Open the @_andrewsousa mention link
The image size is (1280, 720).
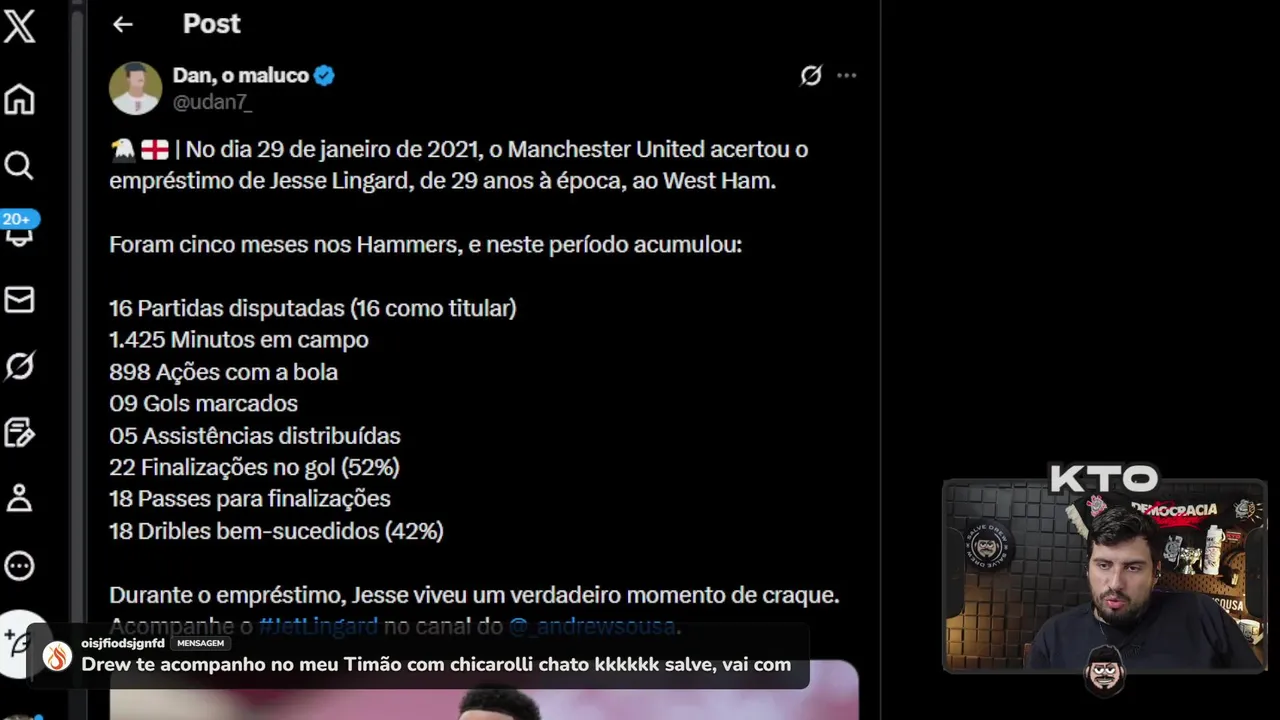592,627
